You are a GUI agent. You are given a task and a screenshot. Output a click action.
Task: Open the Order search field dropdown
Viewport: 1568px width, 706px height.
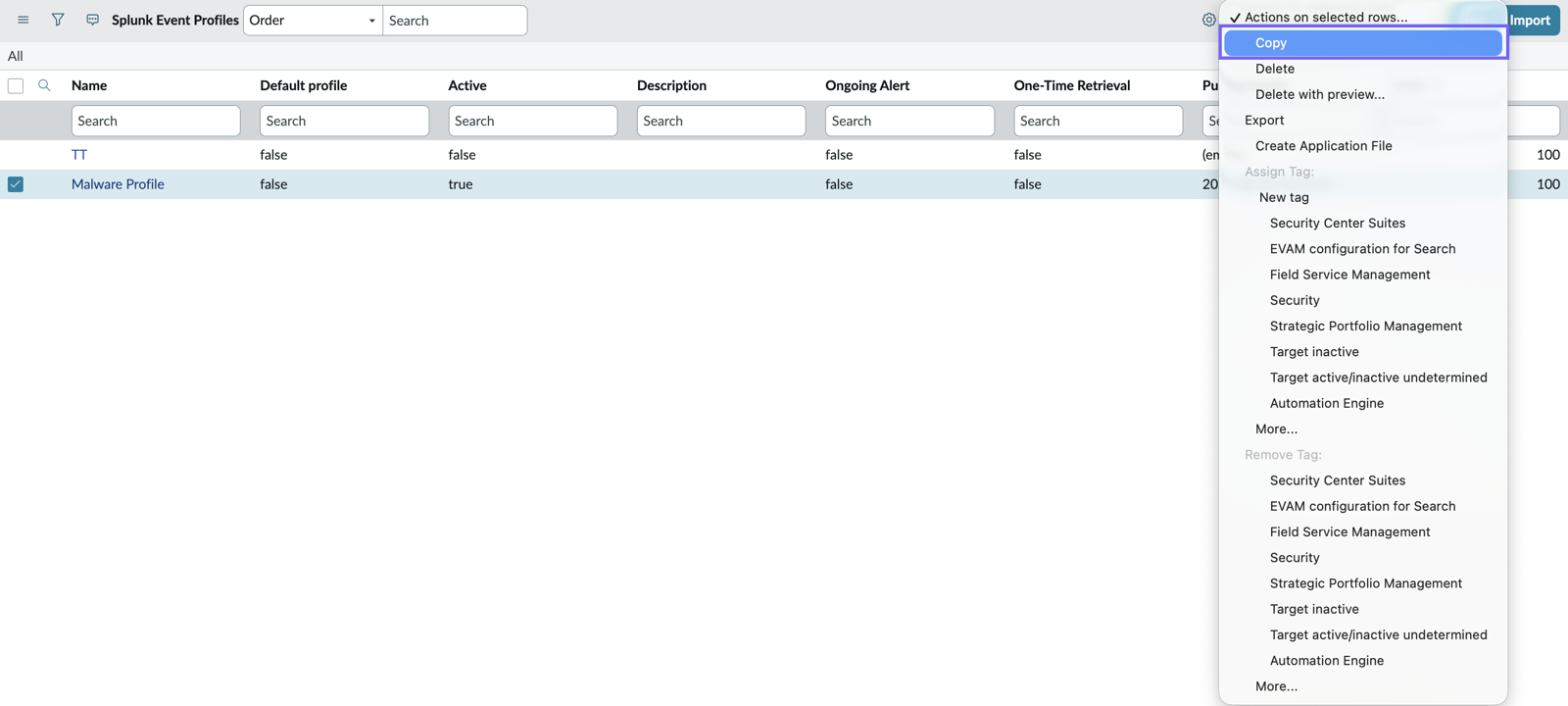[313, 21]
